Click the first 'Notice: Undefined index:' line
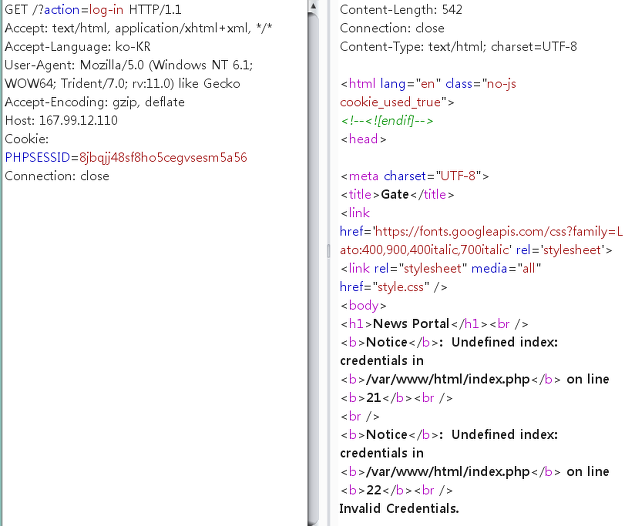The image size is (635, 526). pos(449,342)
